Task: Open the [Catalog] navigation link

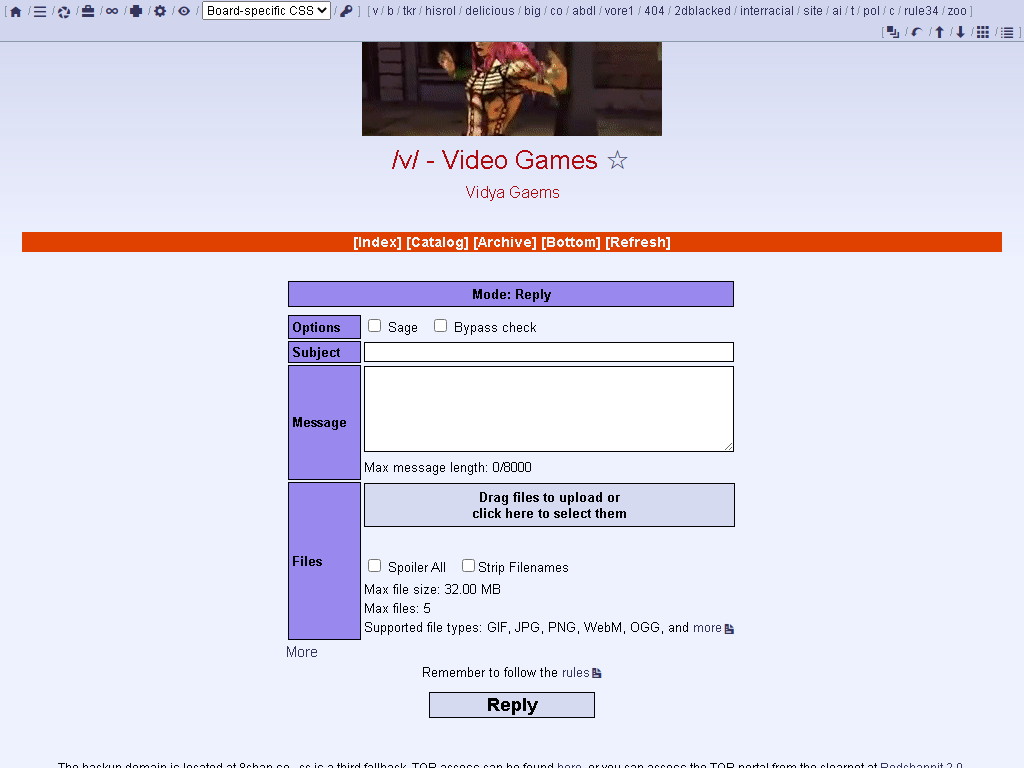Action: (x=438, y=242)
